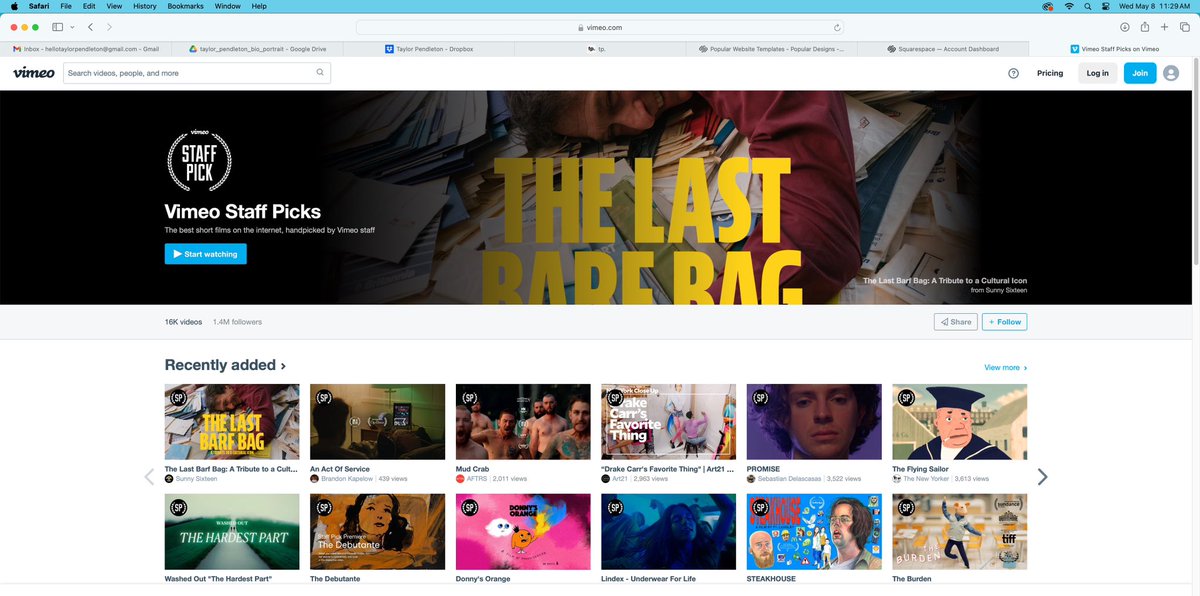
Task: Click into the Vimeo search field
Action: point(196,73)
